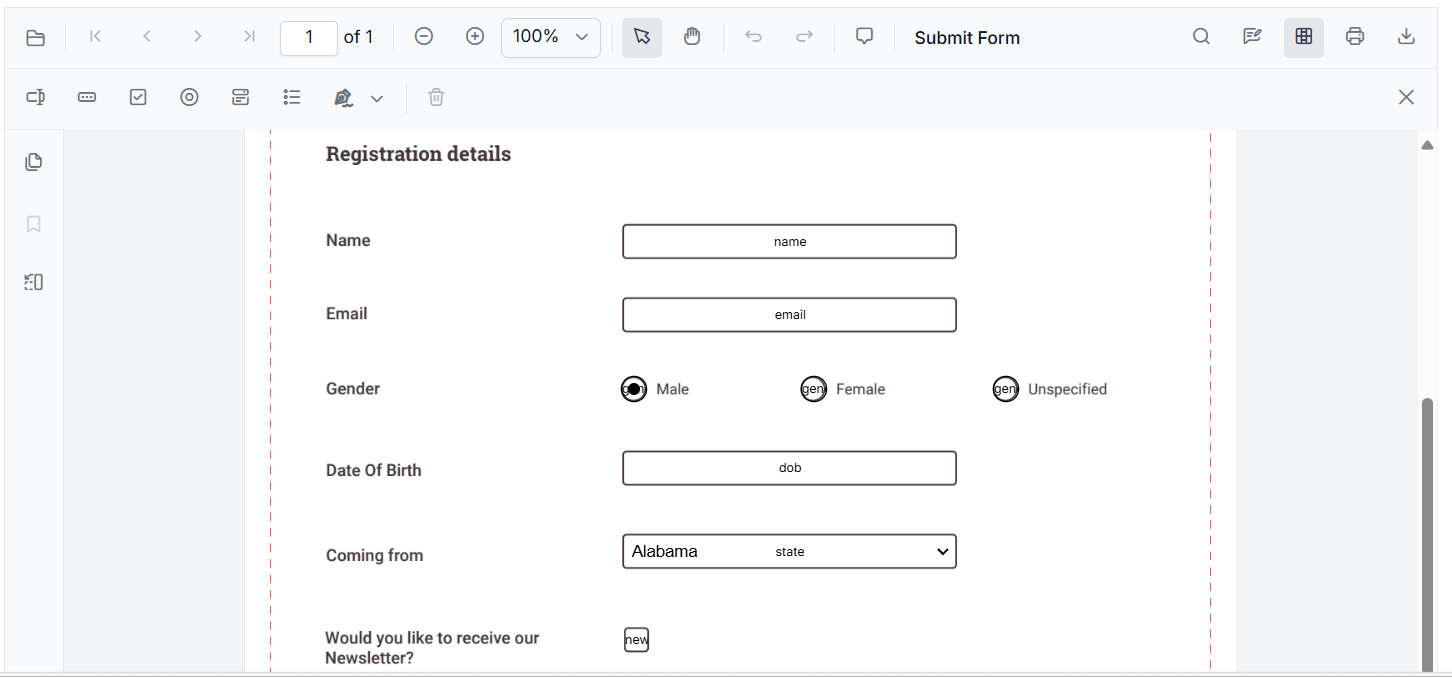Open the signature tool dropdown chevron
The width and height of the screenshot is (1452, 678).
pos(377,98)
